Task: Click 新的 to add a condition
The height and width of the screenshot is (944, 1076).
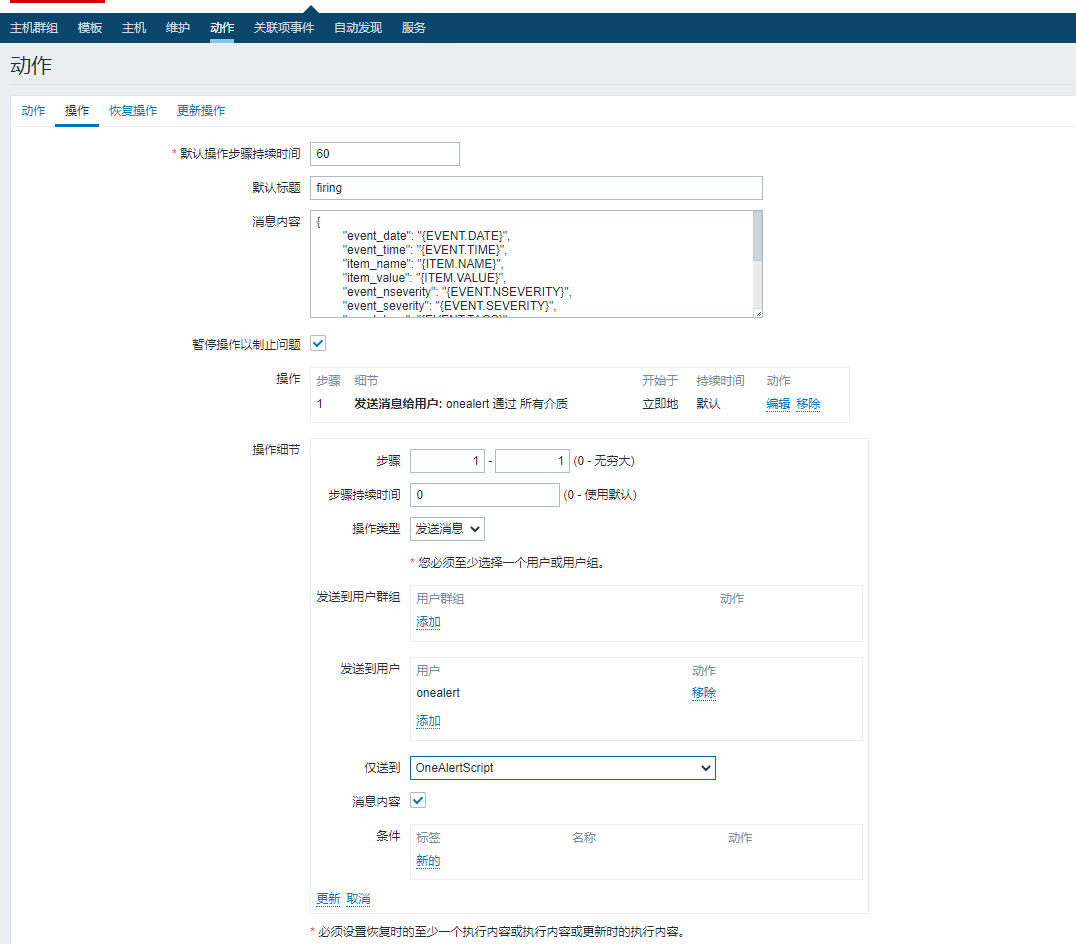Action: point(428,861)
